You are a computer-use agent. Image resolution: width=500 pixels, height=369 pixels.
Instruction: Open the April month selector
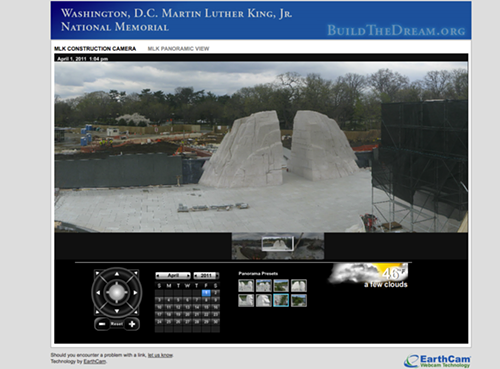(173, 275)
